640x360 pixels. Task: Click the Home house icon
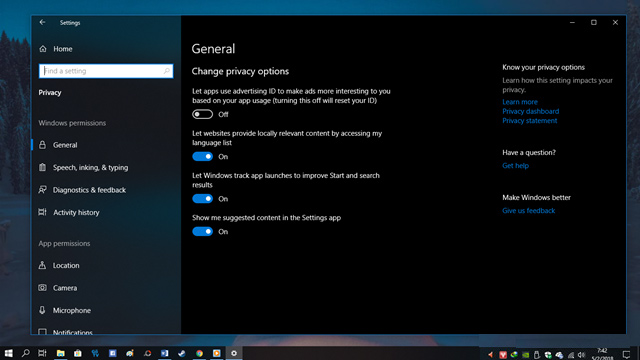(x=43, y=49)
